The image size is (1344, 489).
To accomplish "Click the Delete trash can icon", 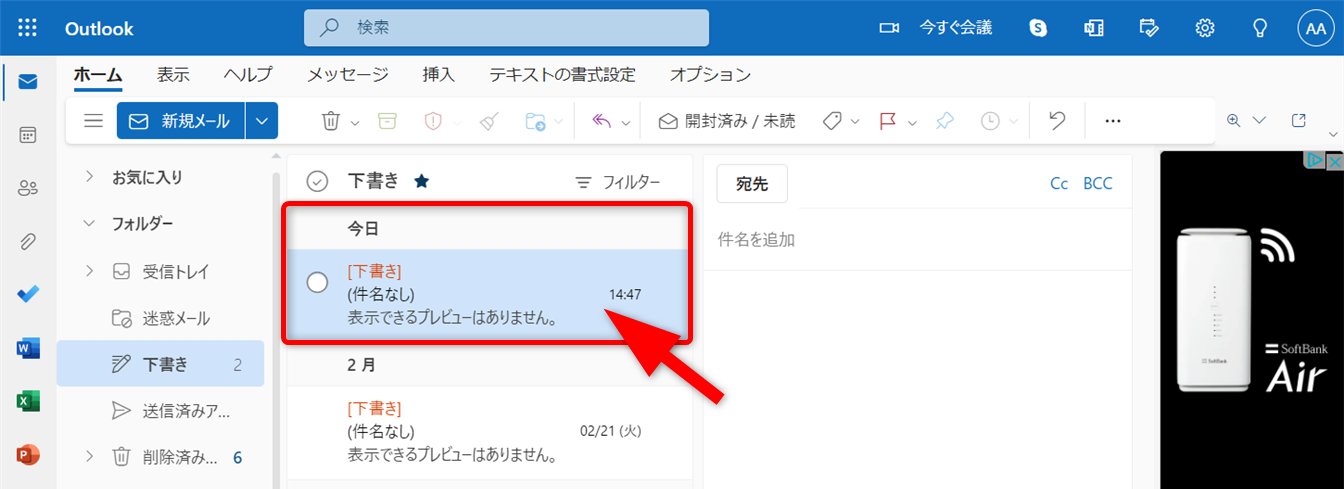I will (330, 121).
